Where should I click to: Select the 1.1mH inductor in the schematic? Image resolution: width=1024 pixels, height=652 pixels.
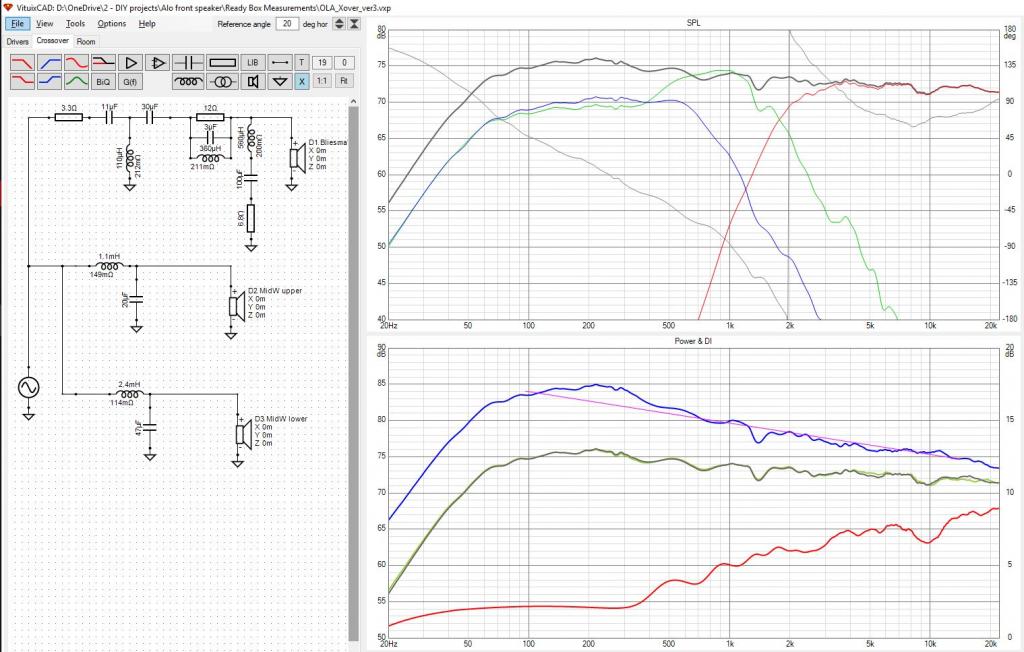(x=108, y=266)
